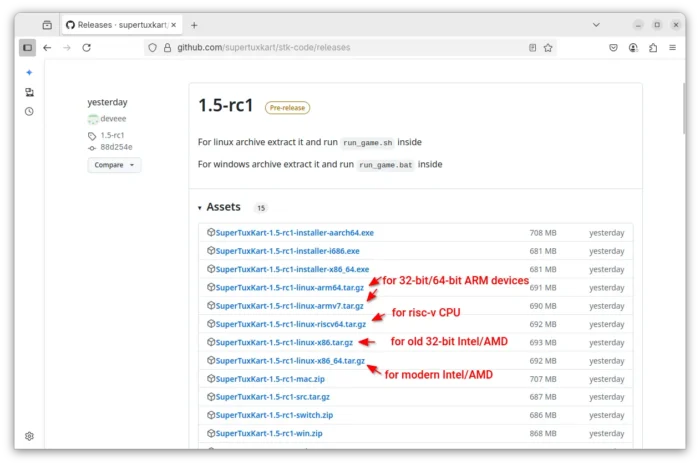Download the linux-x86_64.tar.gz archive
The width and height of the screenshot is (700, 465).
tap(290, 361)
